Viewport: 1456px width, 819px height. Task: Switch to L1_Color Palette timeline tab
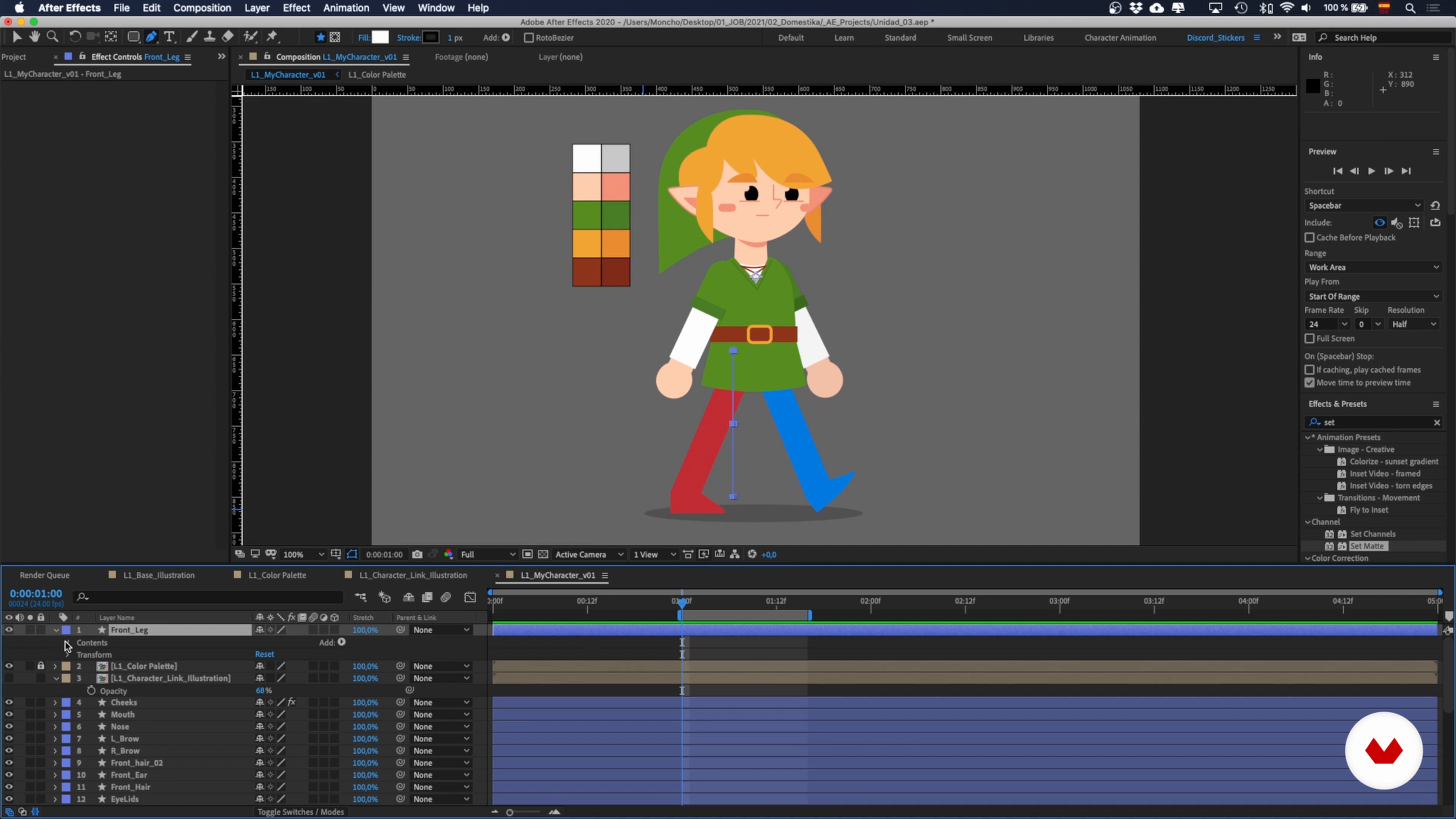[x=277, y=576]
